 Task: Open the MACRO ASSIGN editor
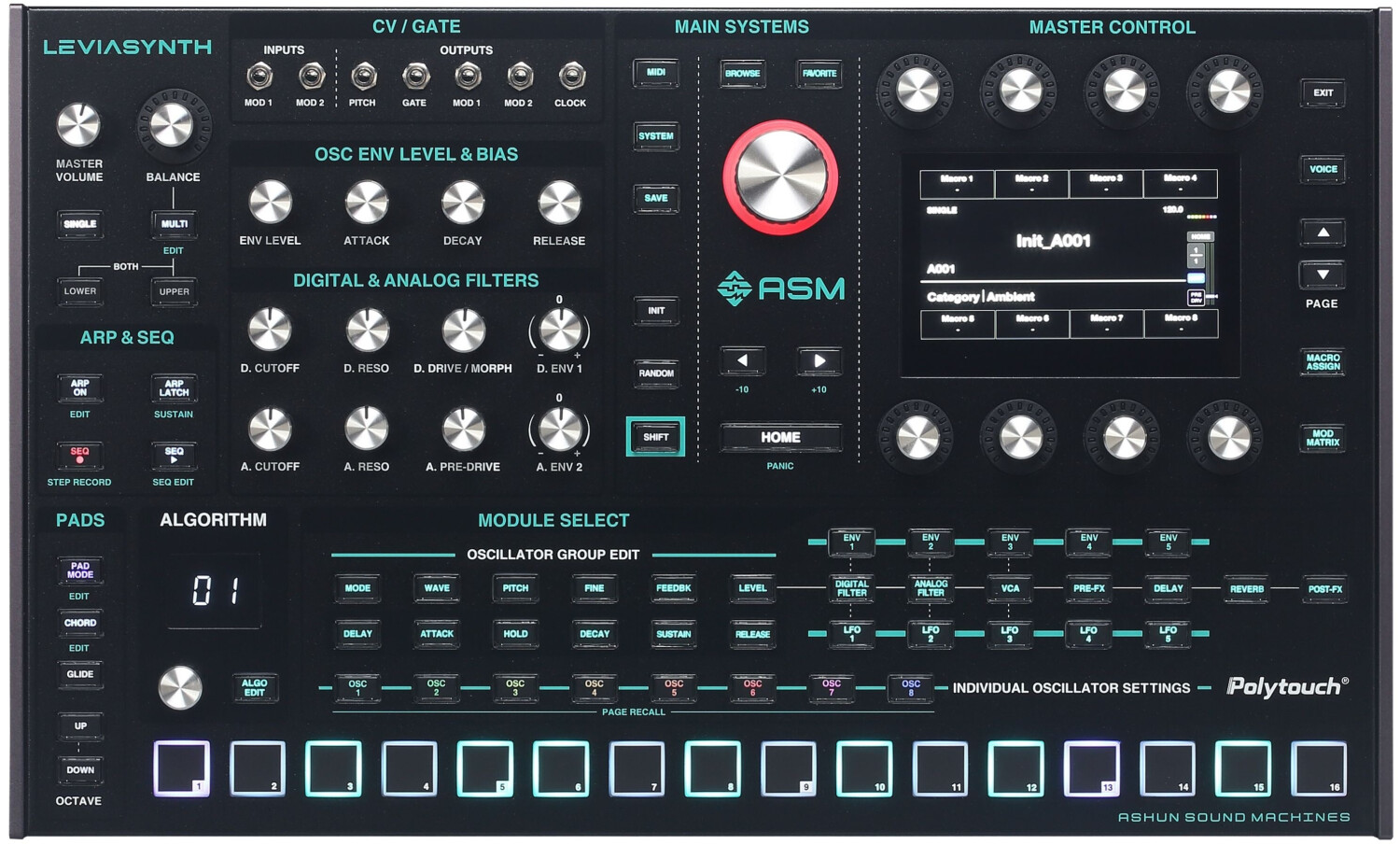(1323, 363)
